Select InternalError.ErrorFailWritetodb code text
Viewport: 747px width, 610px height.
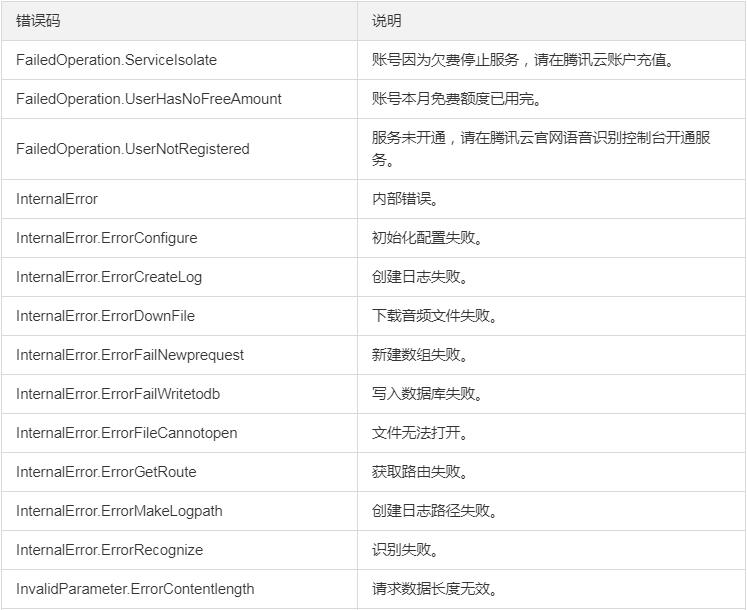tap(118, 394)
